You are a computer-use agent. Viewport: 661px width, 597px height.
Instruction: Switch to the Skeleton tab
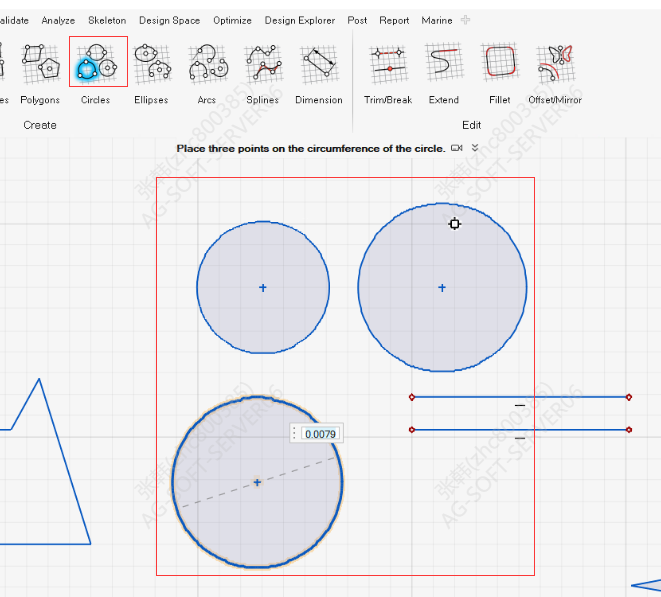click(x=107, y=20)
